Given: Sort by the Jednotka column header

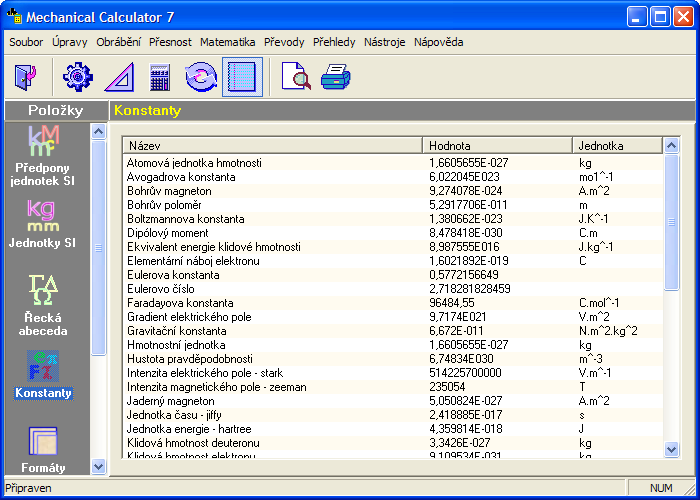Looking at the screenshot, I should 617,146.
